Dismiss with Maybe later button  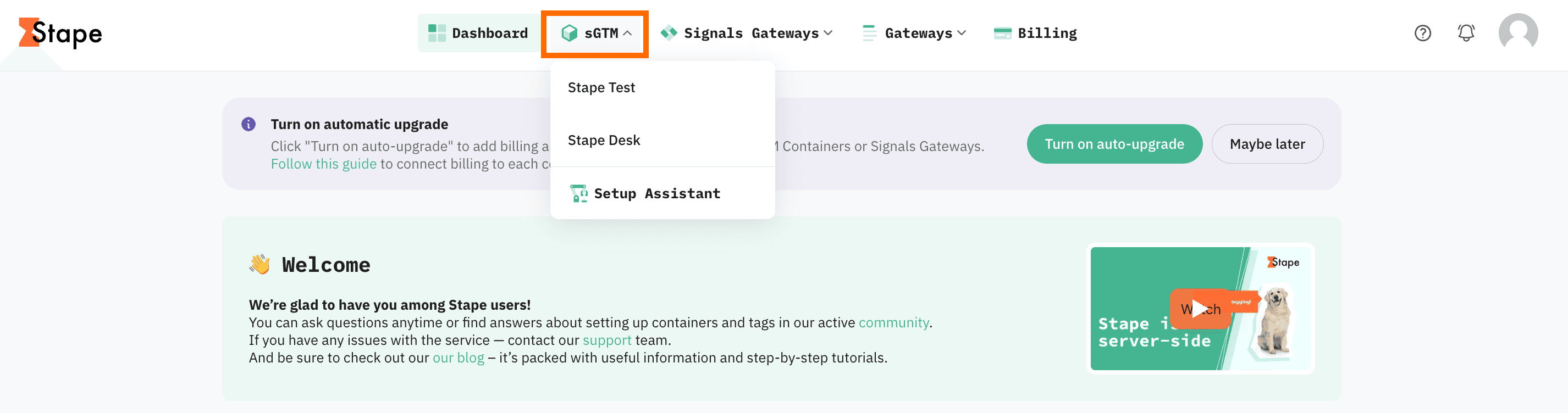1267,144
